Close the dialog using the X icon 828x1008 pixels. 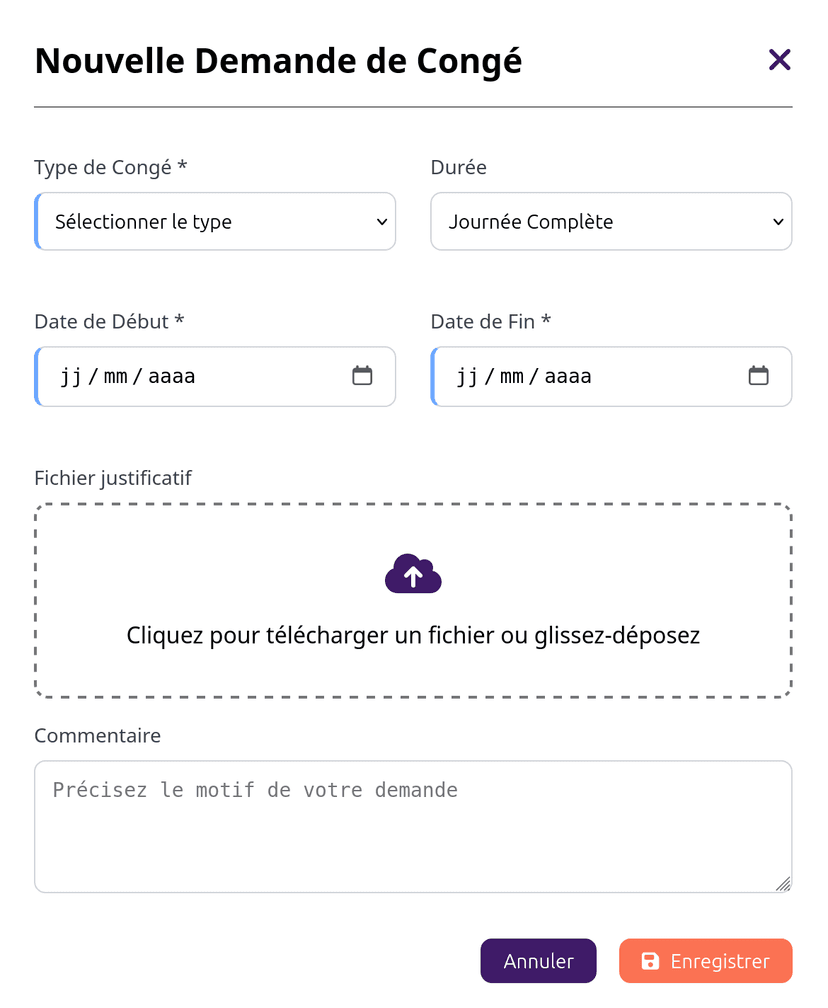[x=779, y=60]
